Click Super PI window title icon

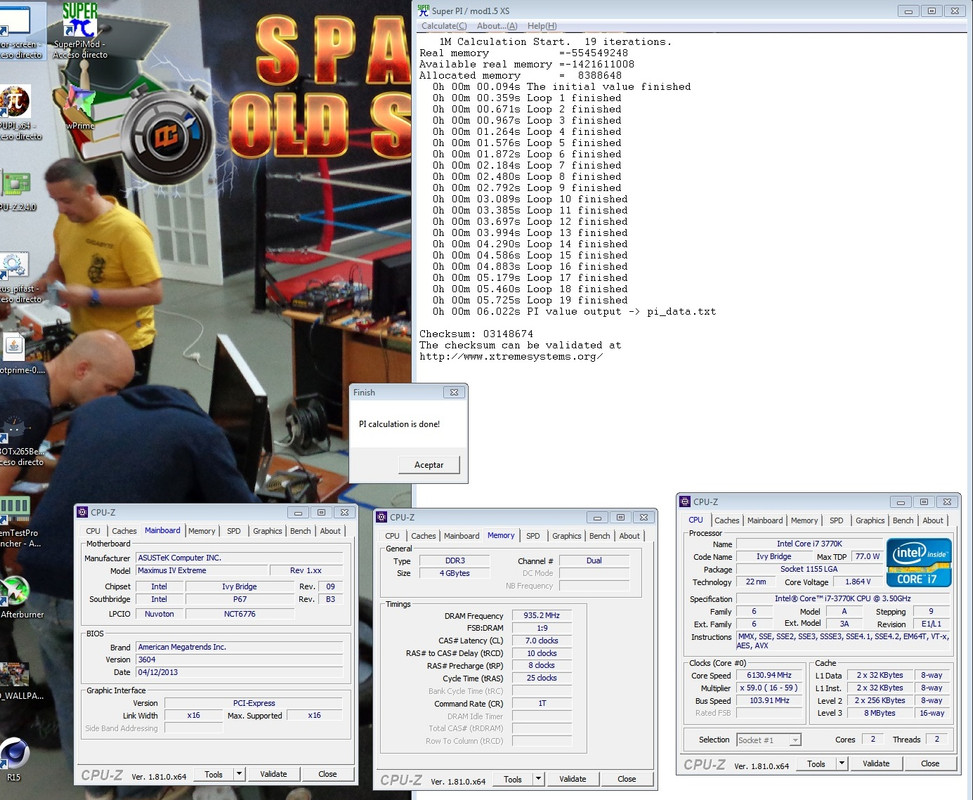(x=423, y=11)
